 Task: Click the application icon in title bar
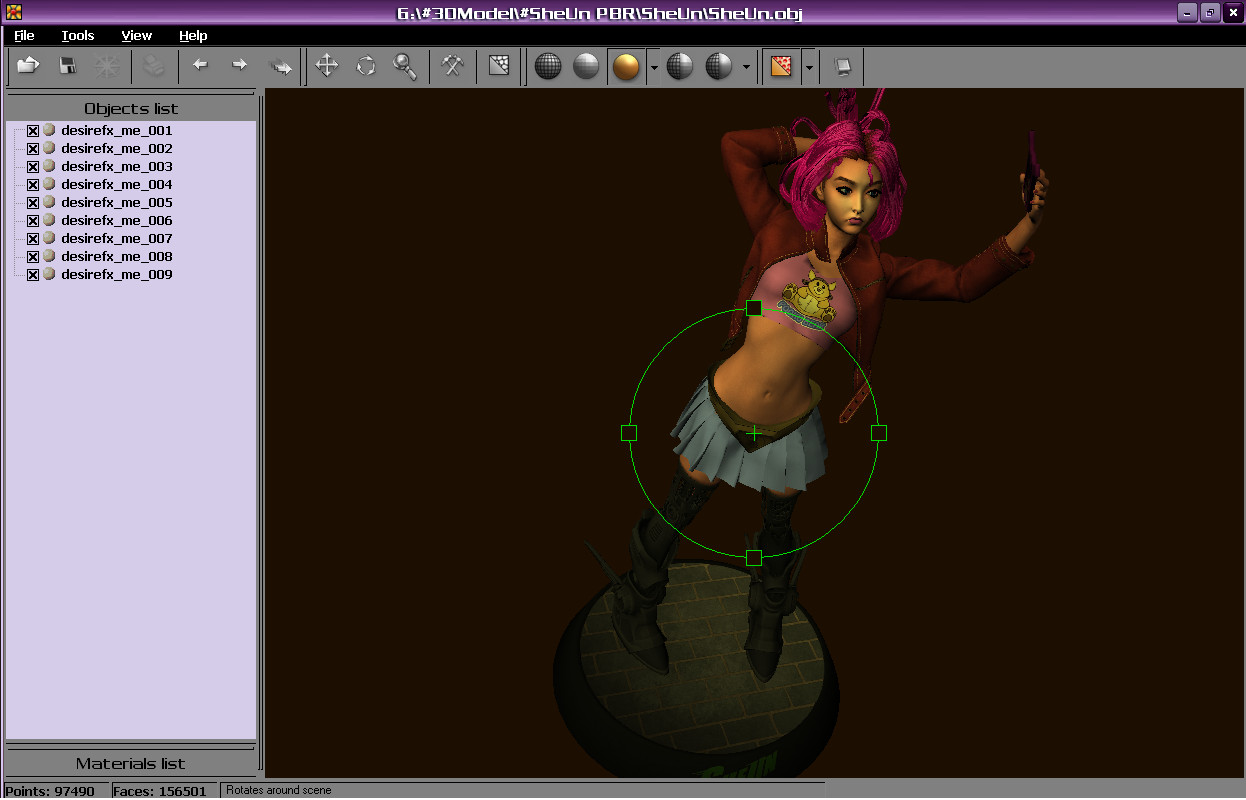[14, 12]
